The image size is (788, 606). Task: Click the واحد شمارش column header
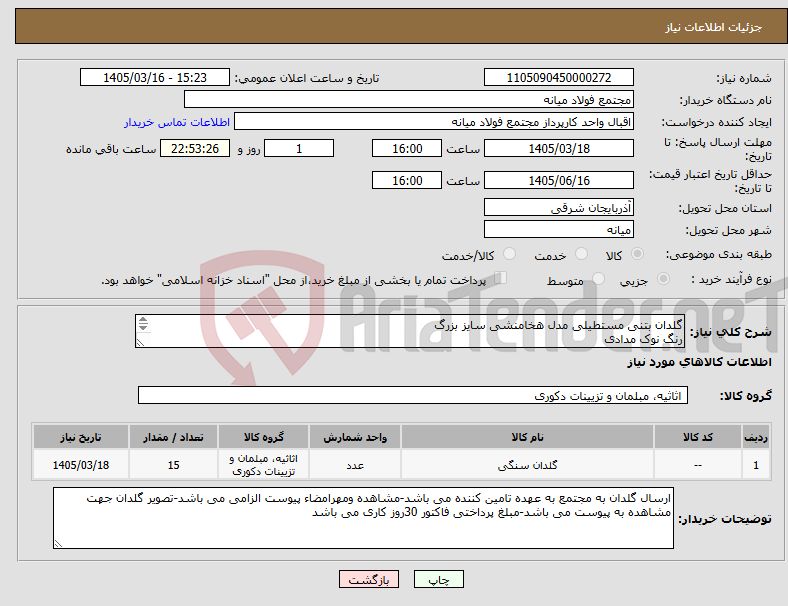click(x=355, y=437)
